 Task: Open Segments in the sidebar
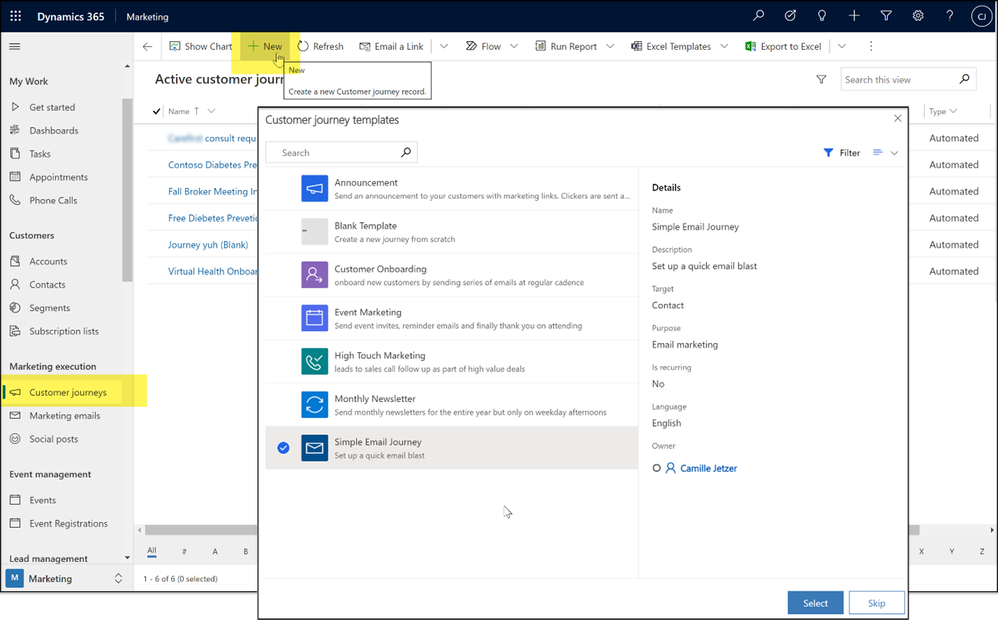(x=50, y=308)
